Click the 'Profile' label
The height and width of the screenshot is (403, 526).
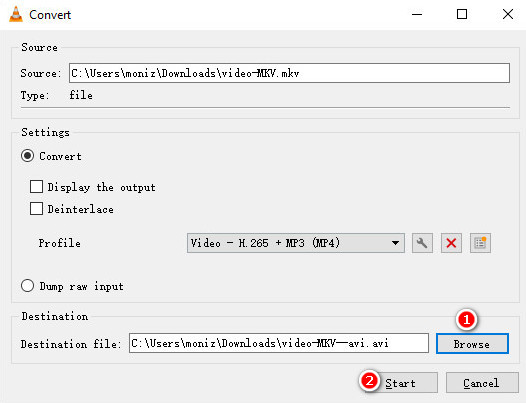coord(59,243)
